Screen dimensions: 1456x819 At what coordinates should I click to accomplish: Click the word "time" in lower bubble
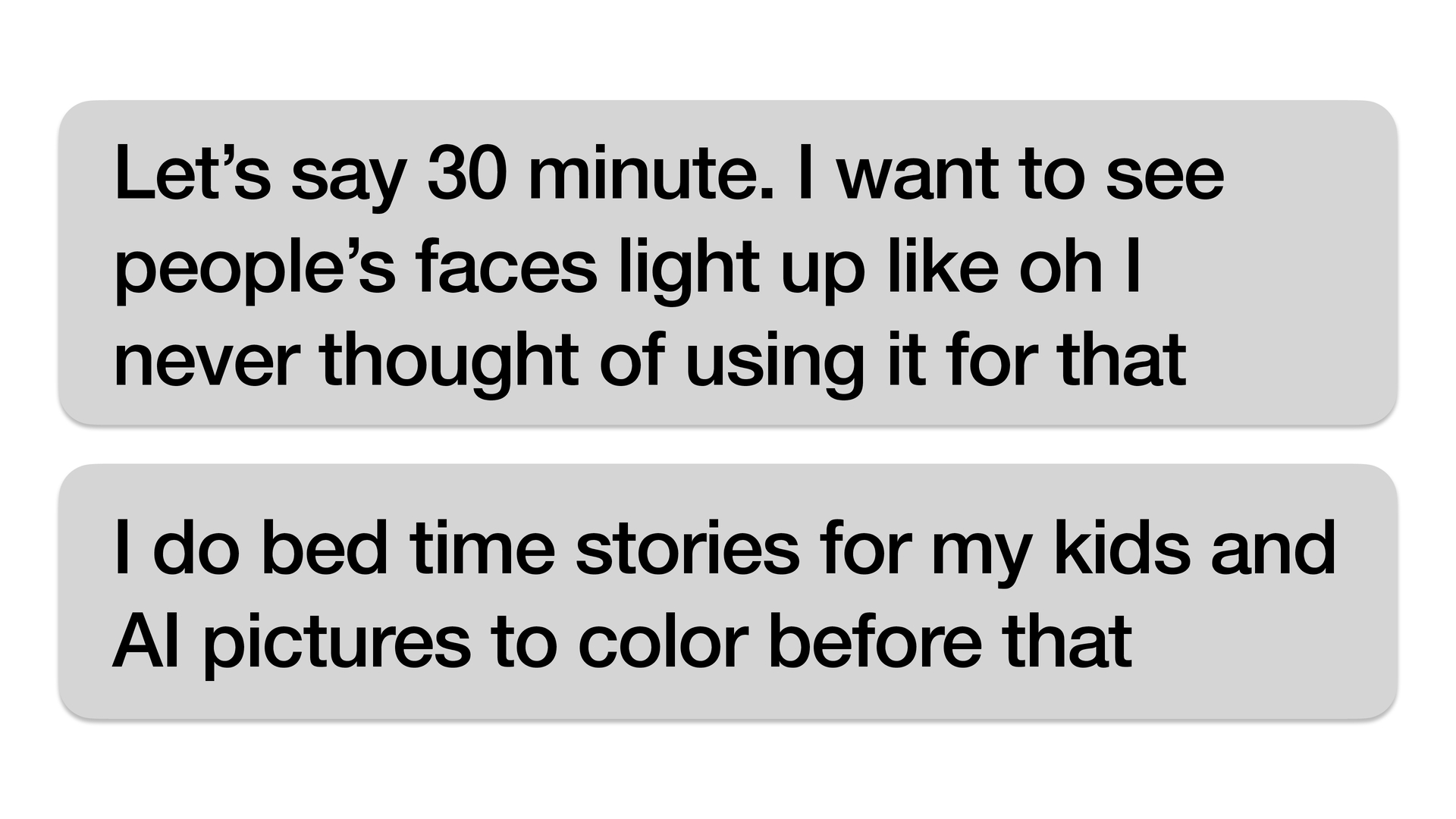tap(482, 548)
